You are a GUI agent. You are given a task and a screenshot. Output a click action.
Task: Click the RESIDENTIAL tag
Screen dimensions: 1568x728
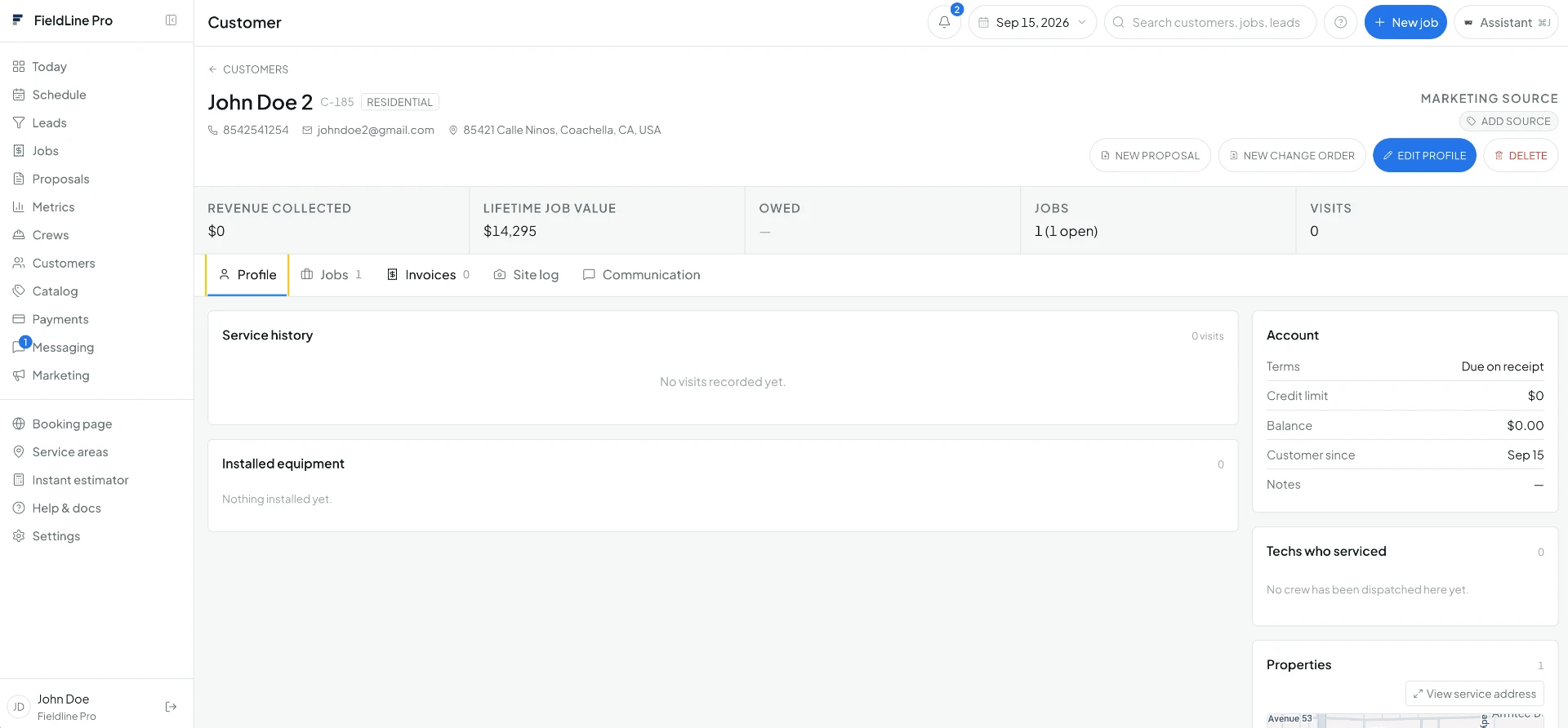tap(399, 102)
